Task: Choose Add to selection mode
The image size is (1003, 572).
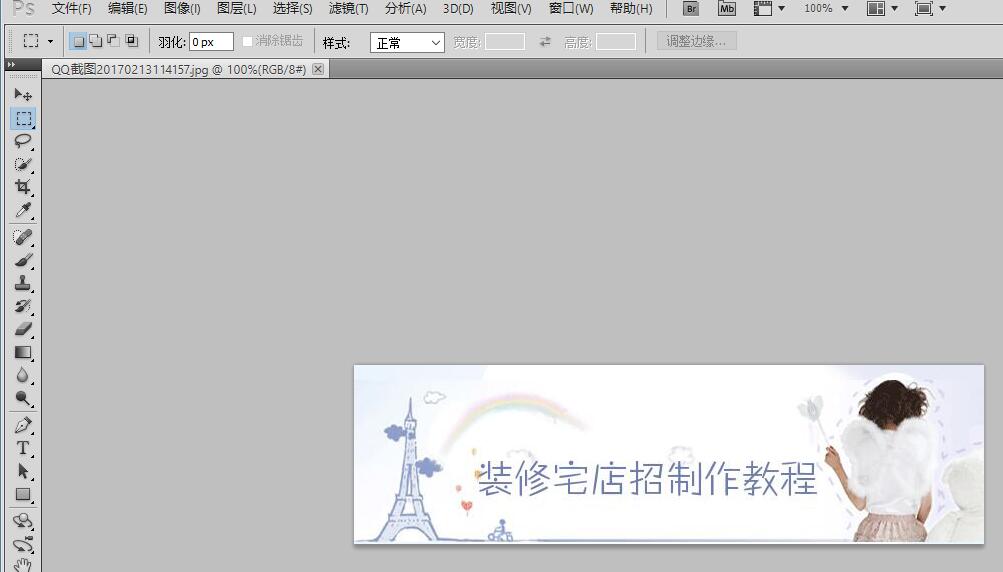Action: click(x=95, y=42)
